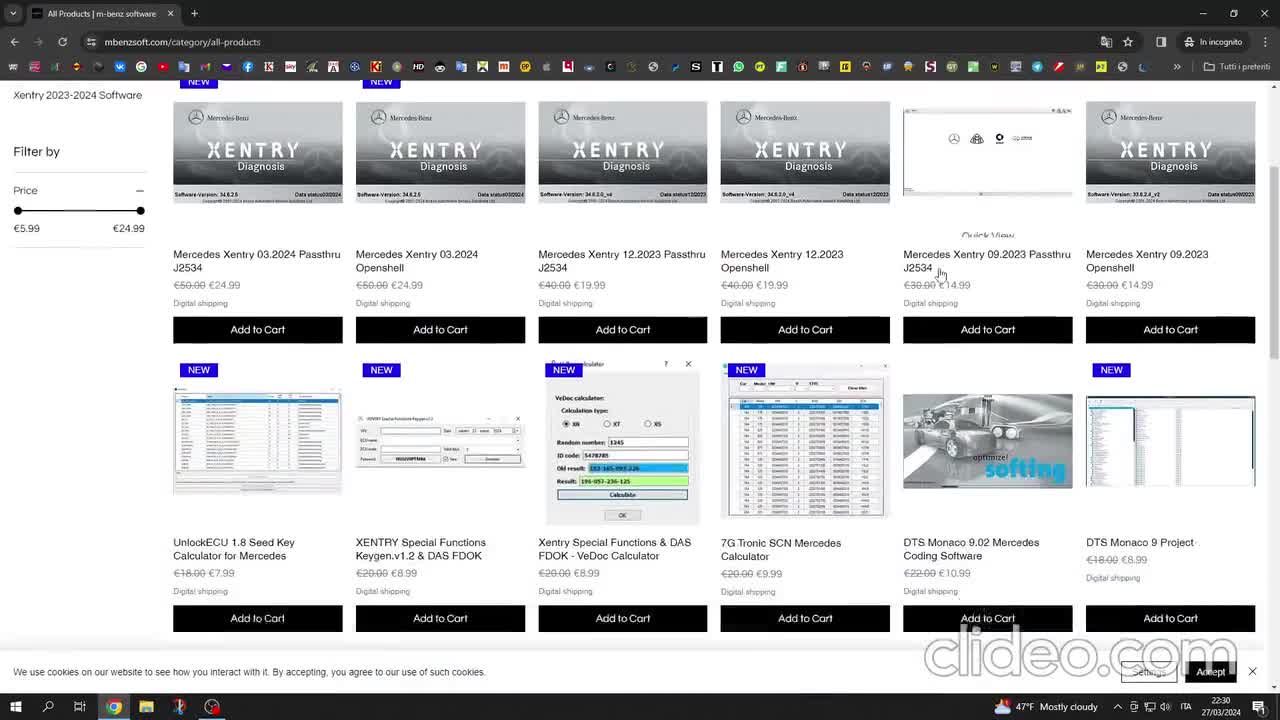Open the Chrome three-dot menu
This screenshot has width=1280, height=720.
coord(1264,42)
